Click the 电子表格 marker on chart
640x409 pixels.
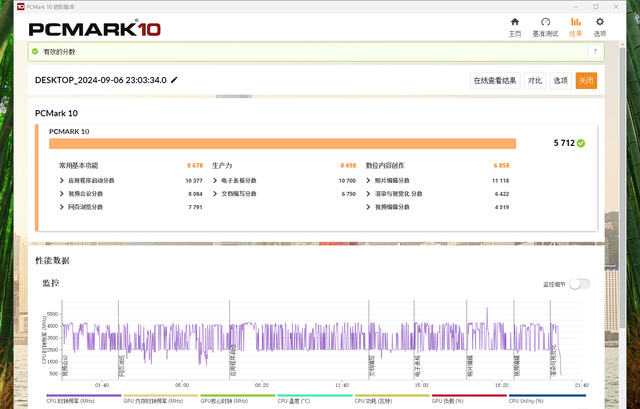click(417, 366)
